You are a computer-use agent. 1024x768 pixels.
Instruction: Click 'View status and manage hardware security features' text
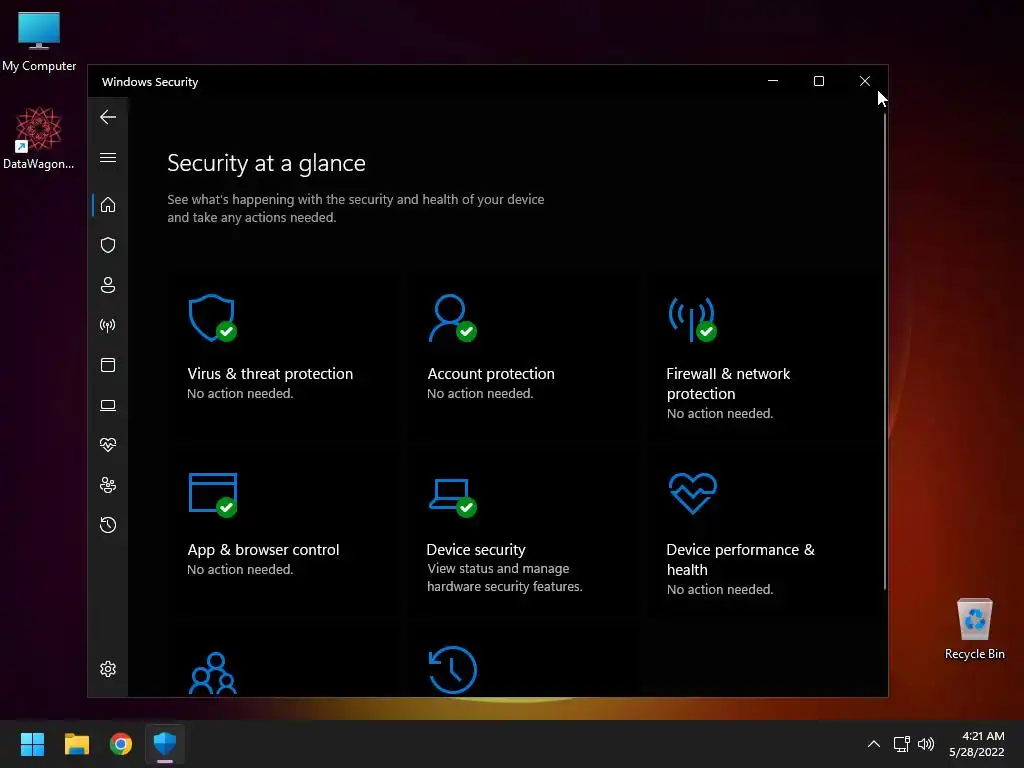click(x=505, y=577)
